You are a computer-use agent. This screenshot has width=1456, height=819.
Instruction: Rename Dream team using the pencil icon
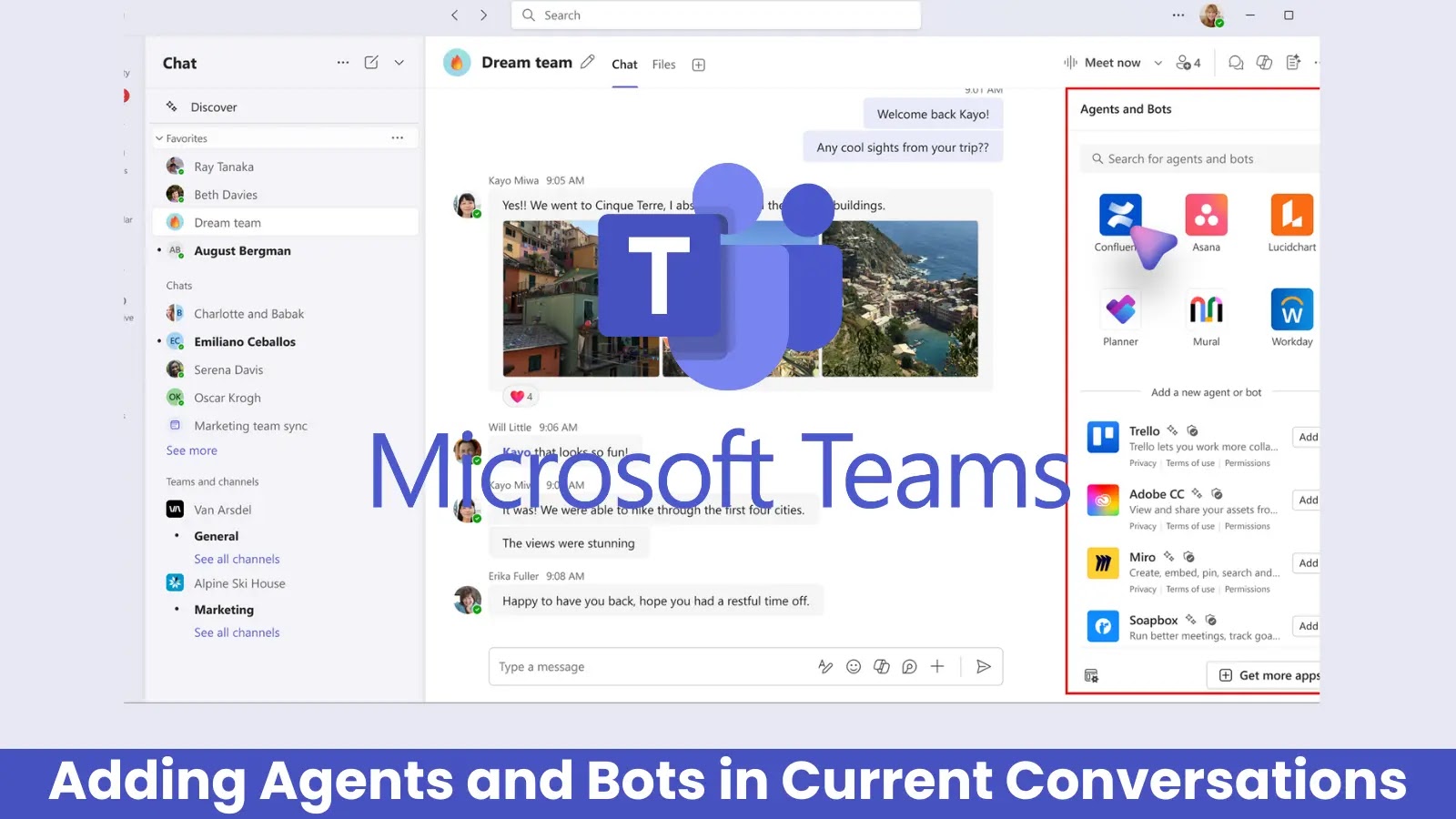587,62
